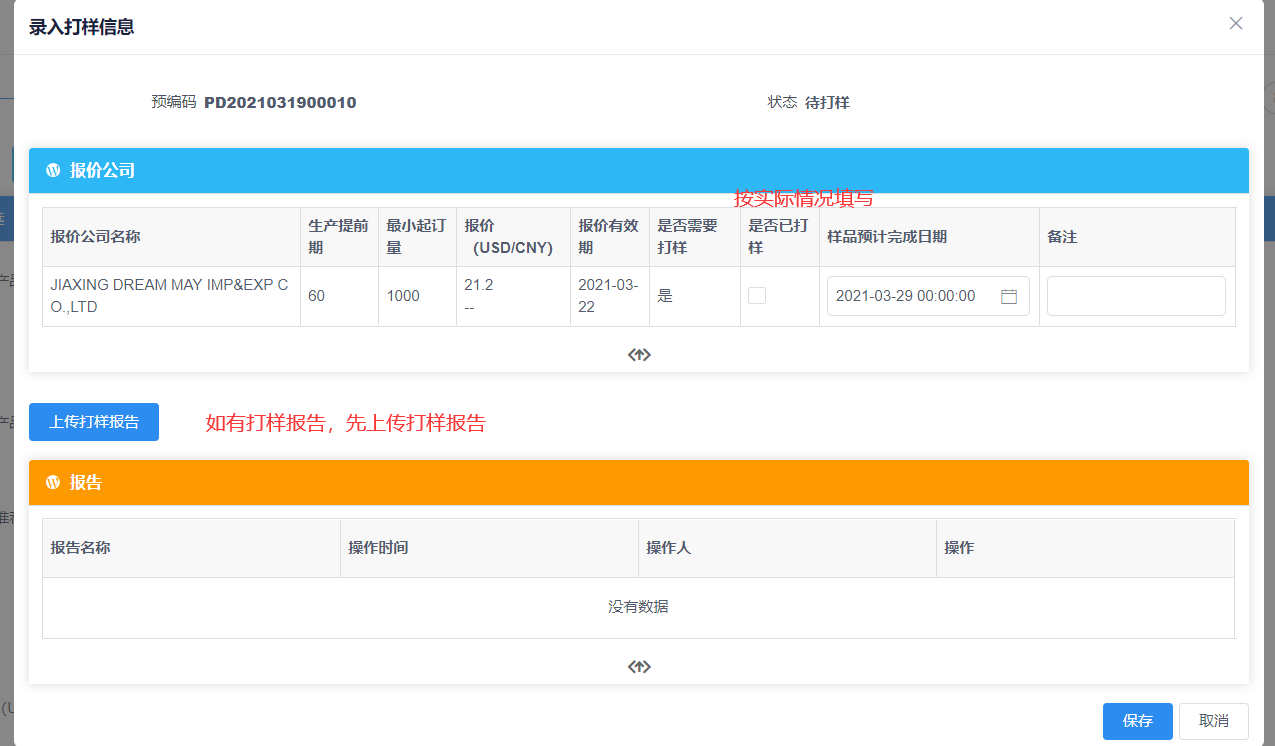The image size is (1275, 746).
Task: Select the JIAXING DREAM MAY company name cell
Action: point(171,296)
